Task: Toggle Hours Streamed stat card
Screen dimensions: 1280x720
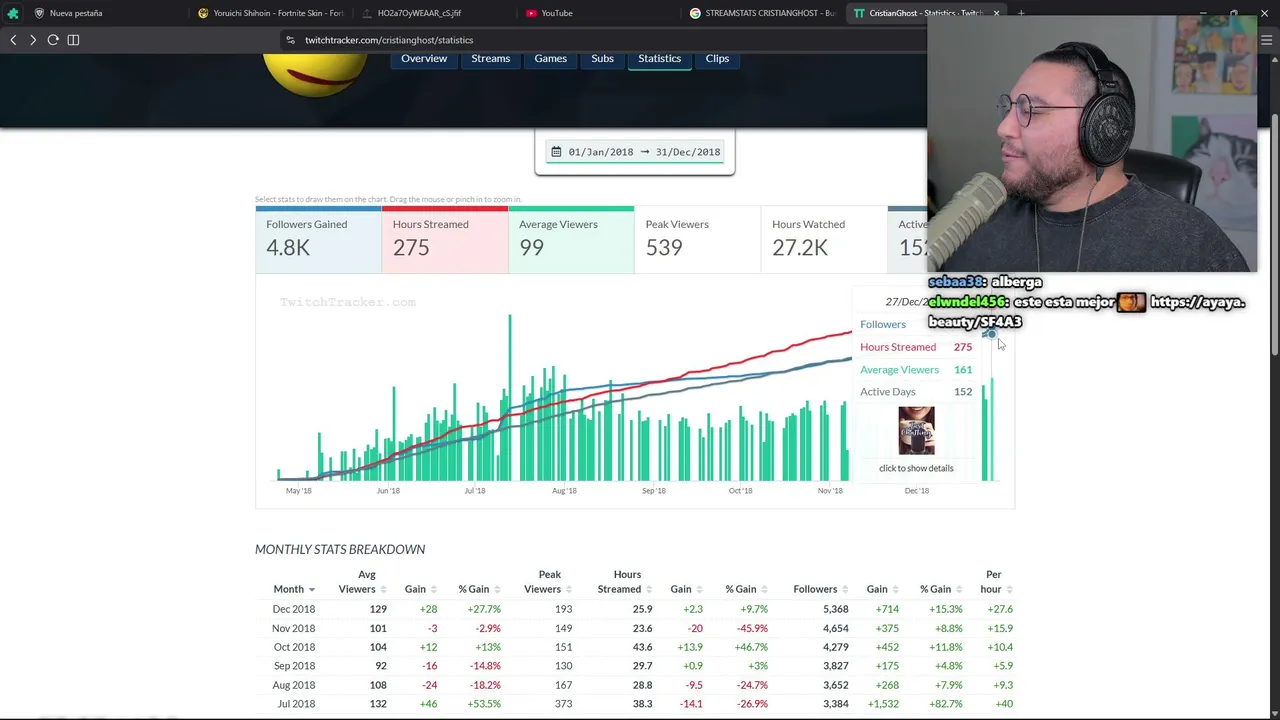Action: tap(445, 240)
